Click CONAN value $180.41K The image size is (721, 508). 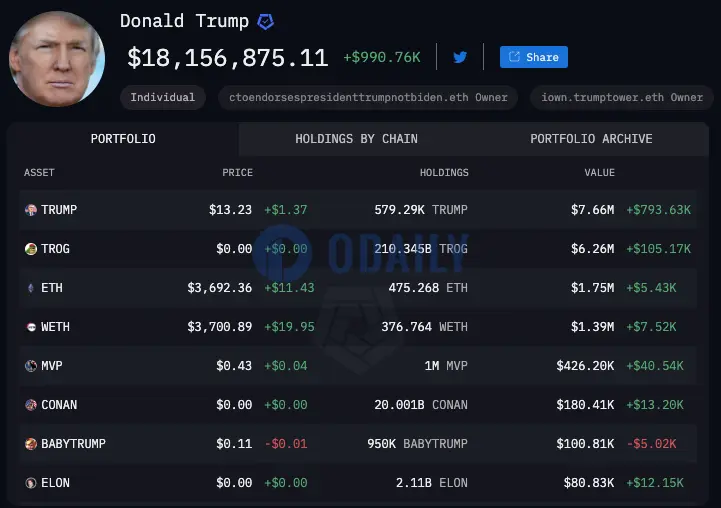click(585, 405)
